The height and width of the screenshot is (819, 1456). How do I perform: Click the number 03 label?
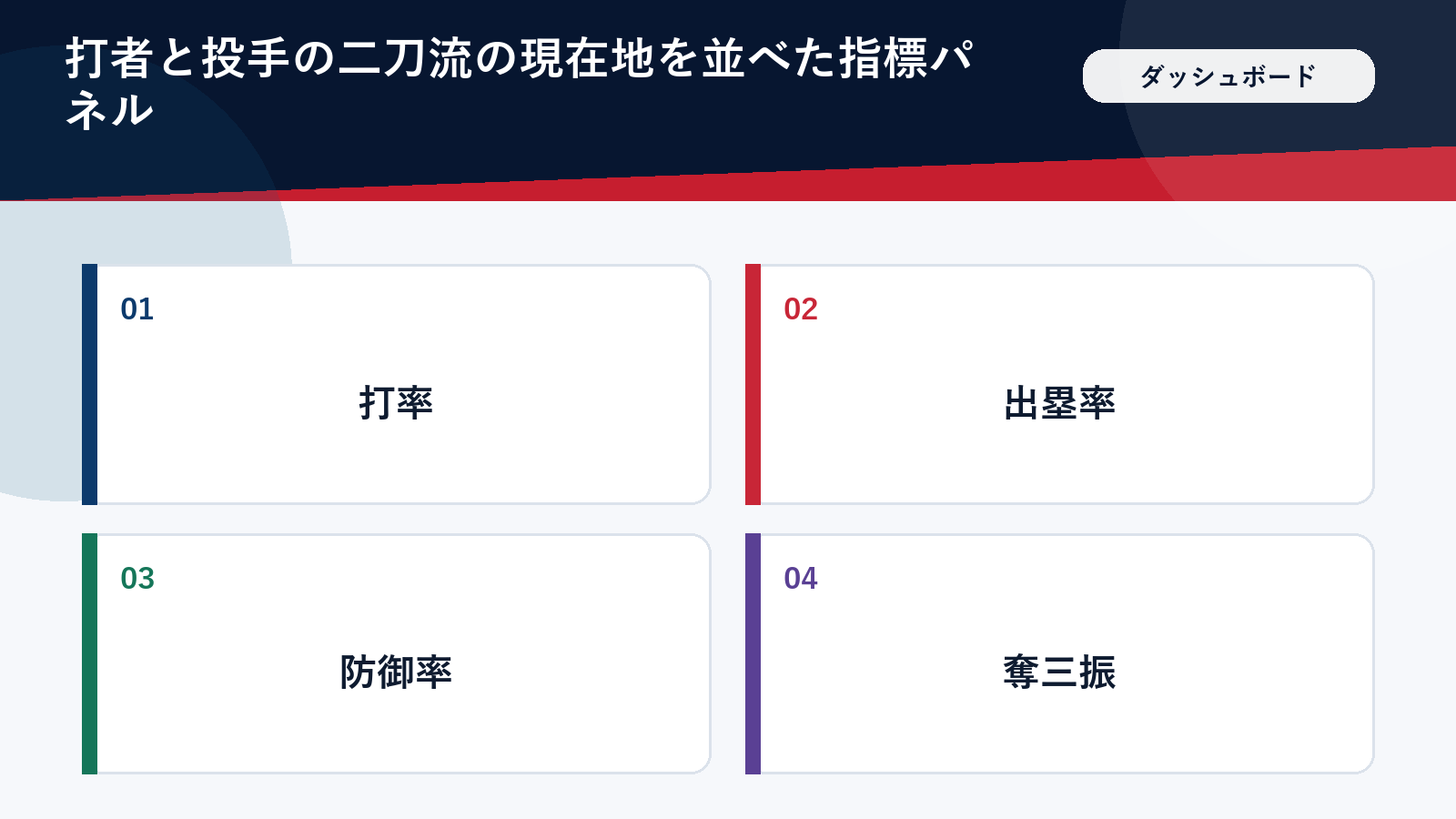click(137, 579)
